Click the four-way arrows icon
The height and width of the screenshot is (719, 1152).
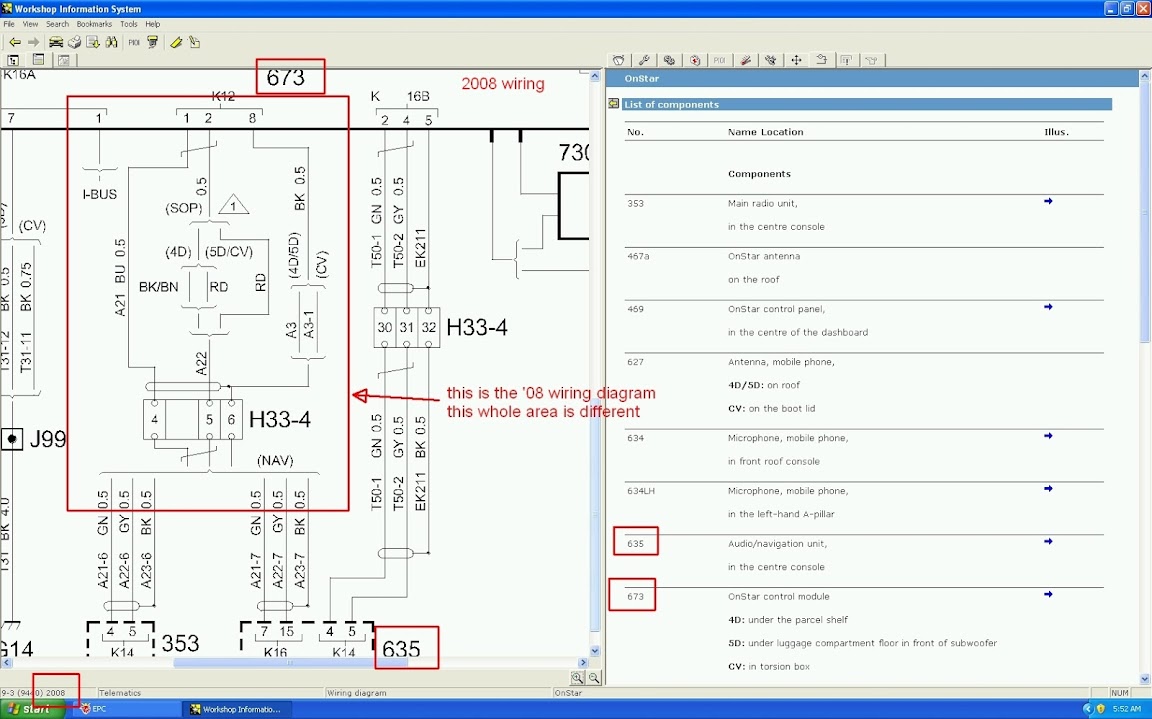point(796,60)
